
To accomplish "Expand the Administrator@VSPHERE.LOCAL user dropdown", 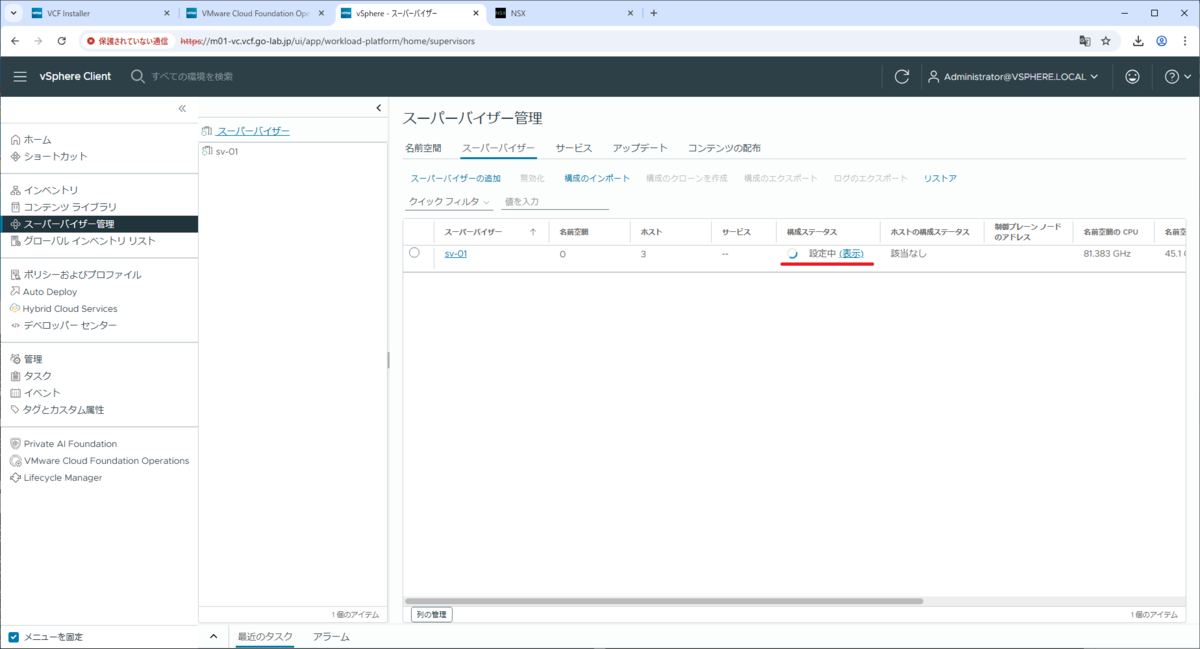I will (x=1013, y=77).
